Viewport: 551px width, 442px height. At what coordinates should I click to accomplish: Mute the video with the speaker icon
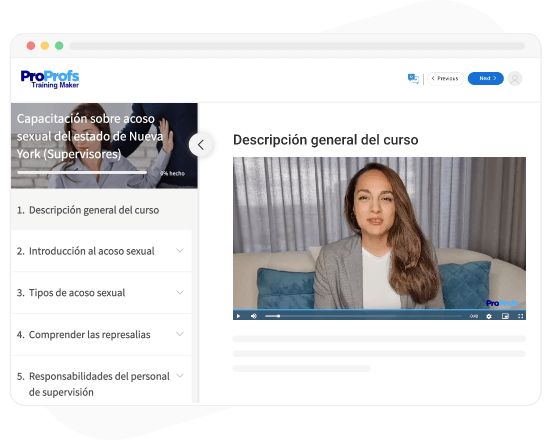click(254, 316)
